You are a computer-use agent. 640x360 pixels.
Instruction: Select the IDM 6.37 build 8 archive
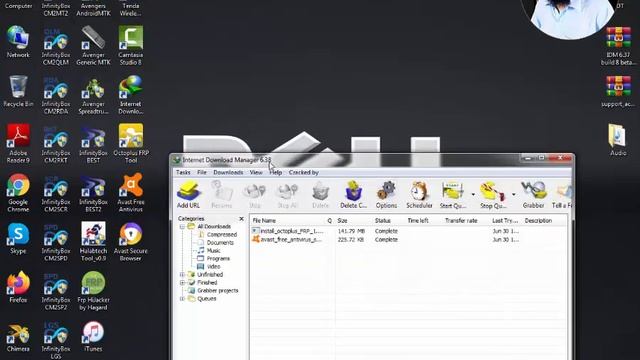point(618,46)
